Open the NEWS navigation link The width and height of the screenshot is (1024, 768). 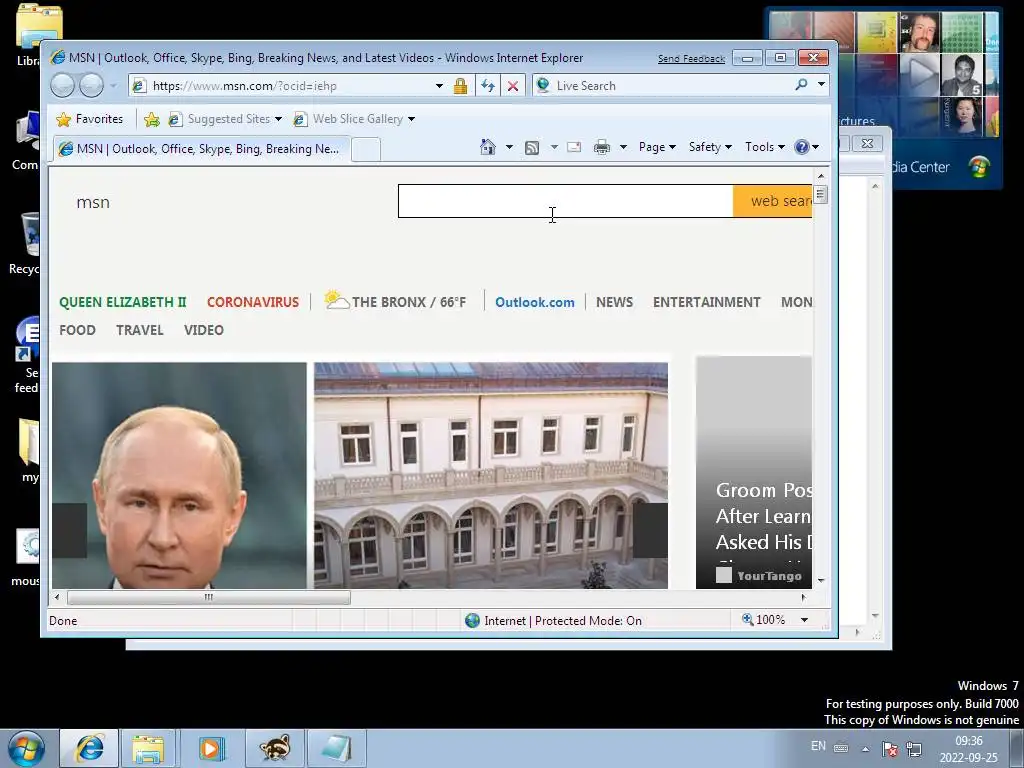pyautogui.click(x=615, y=302)
